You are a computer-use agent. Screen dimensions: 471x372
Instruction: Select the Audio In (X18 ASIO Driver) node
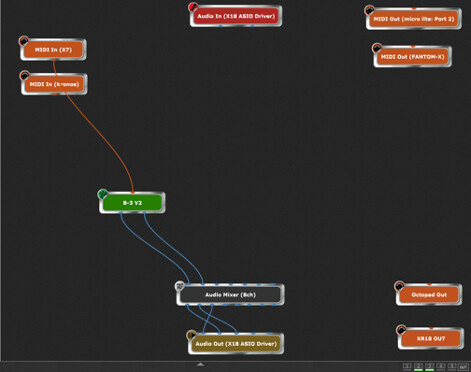coord(236,16)
